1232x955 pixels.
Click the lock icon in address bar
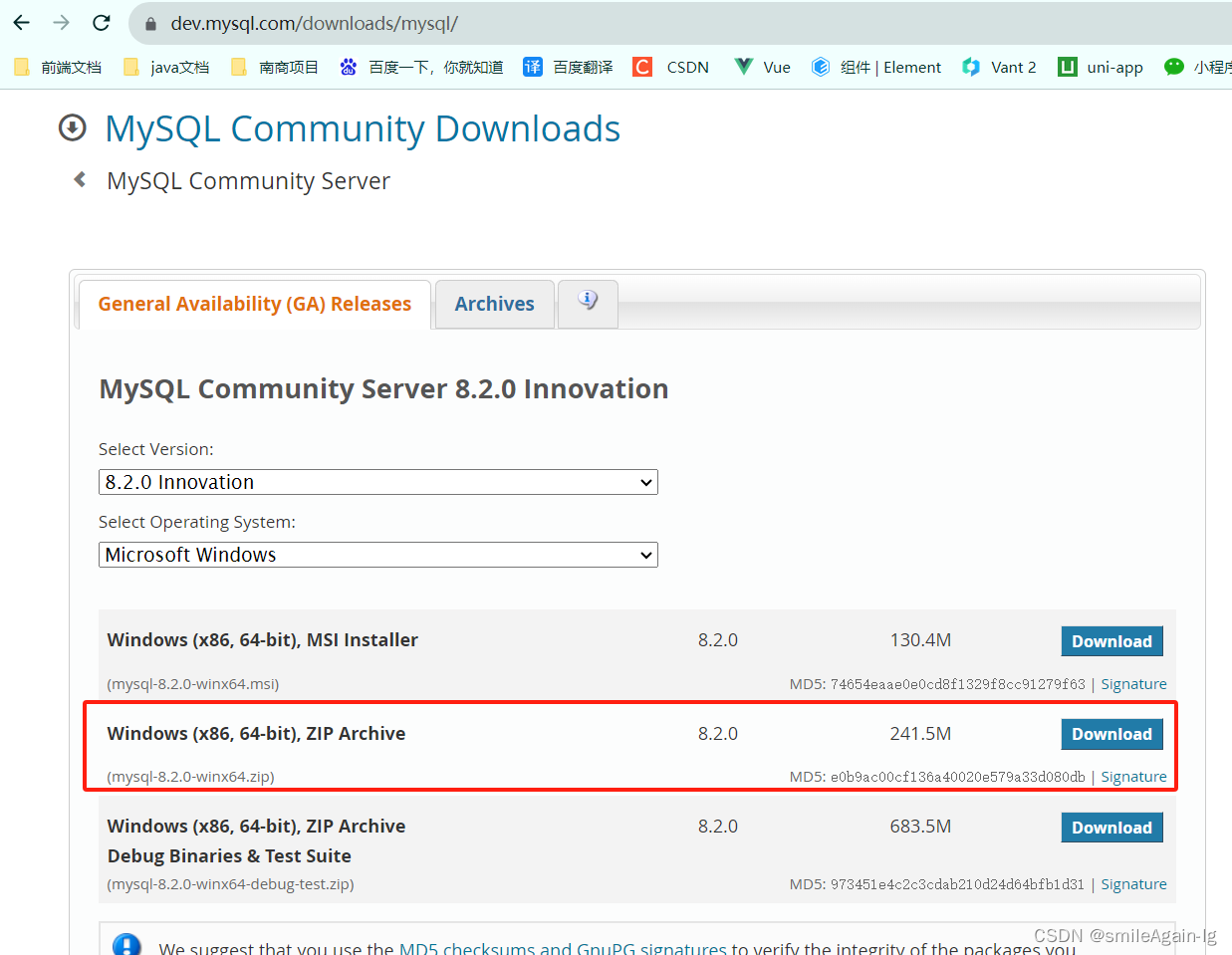pos(151,23)
